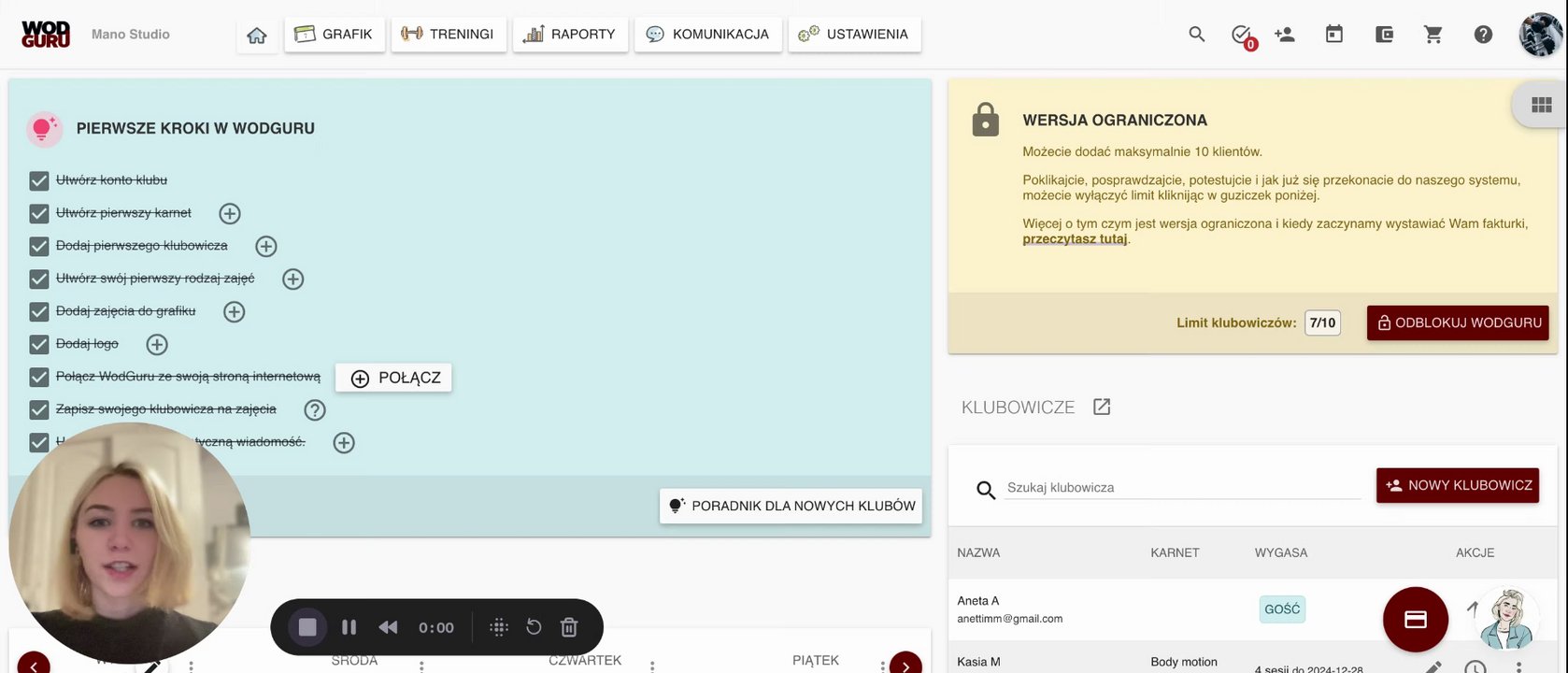Open the wallet icon in top bar

(x=1385, y=35)
